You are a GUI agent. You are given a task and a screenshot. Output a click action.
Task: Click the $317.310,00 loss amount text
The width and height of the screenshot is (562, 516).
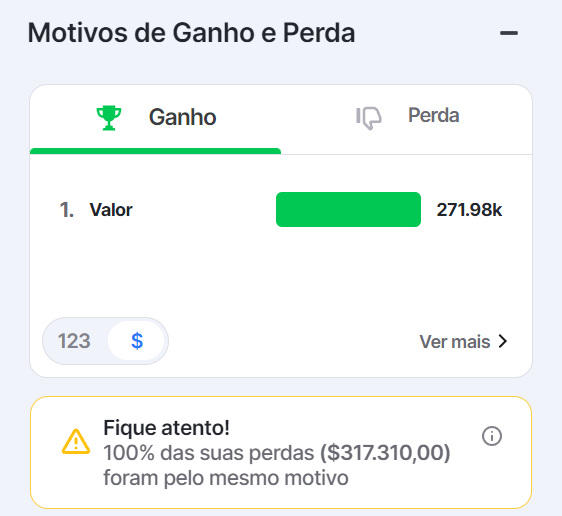tap(385, 453)
